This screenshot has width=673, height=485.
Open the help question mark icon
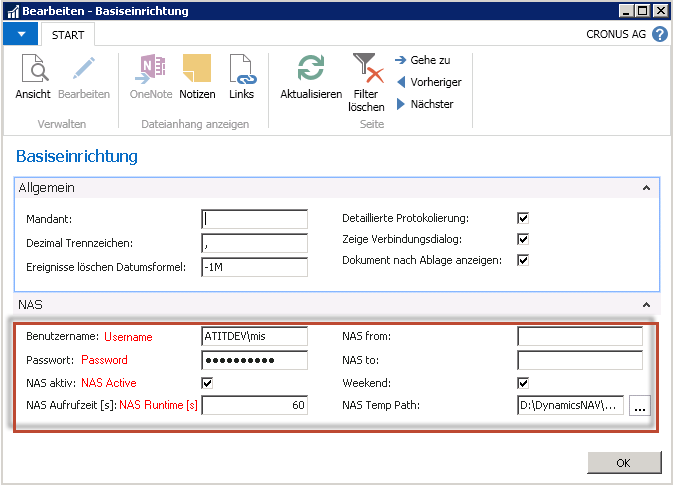(x=660, y=34)
